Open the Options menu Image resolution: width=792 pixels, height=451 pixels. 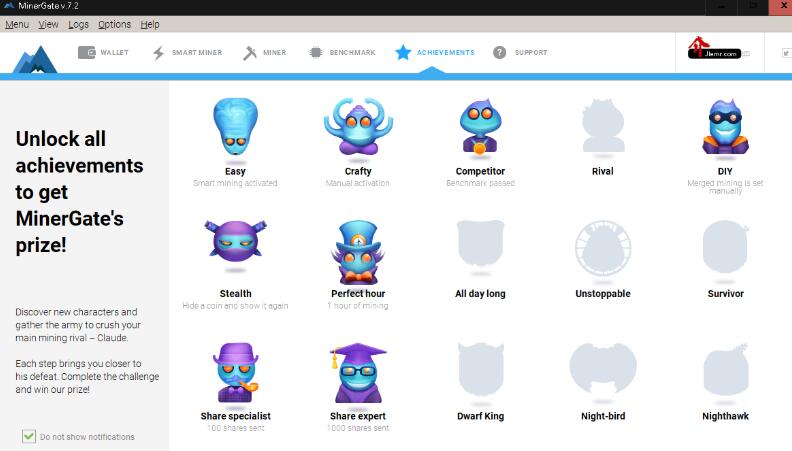coord(114,24)
